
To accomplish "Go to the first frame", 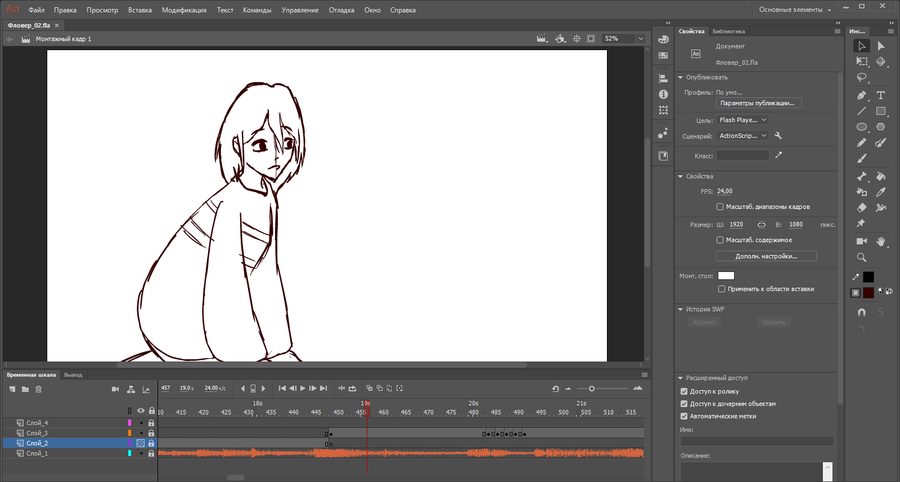I will [x=282, y=388].
